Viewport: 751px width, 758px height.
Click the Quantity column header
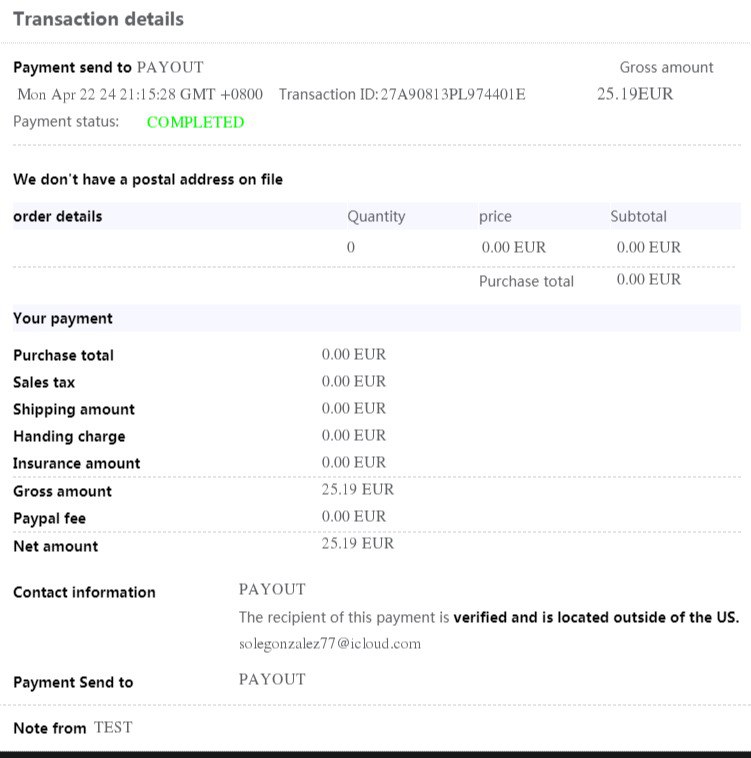click(376, 216)
